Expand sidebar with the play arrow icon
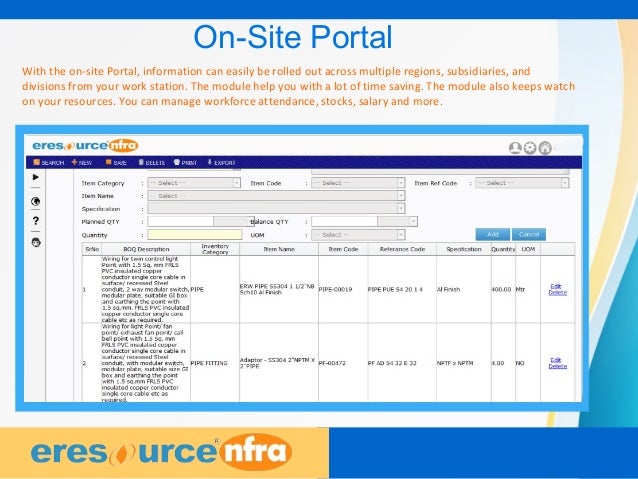Screen dimensions: 638x479 (x=35, y=177)
